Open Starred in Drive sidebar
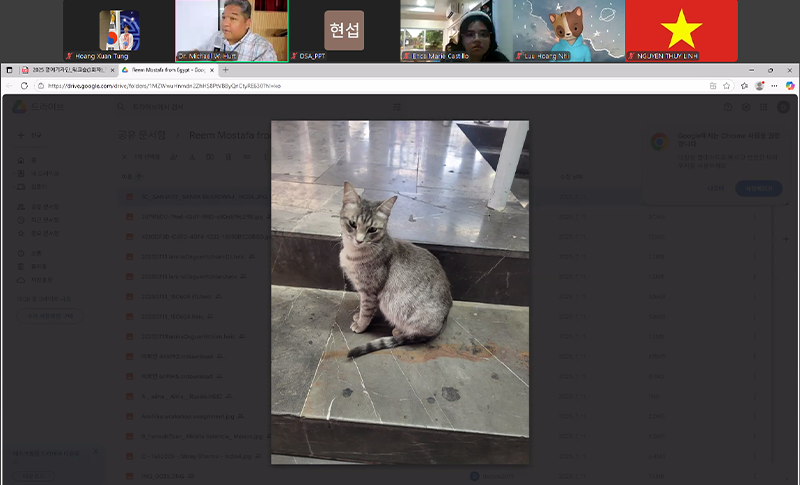The width and height of the screenshot is (800, 485). (38, 233)
